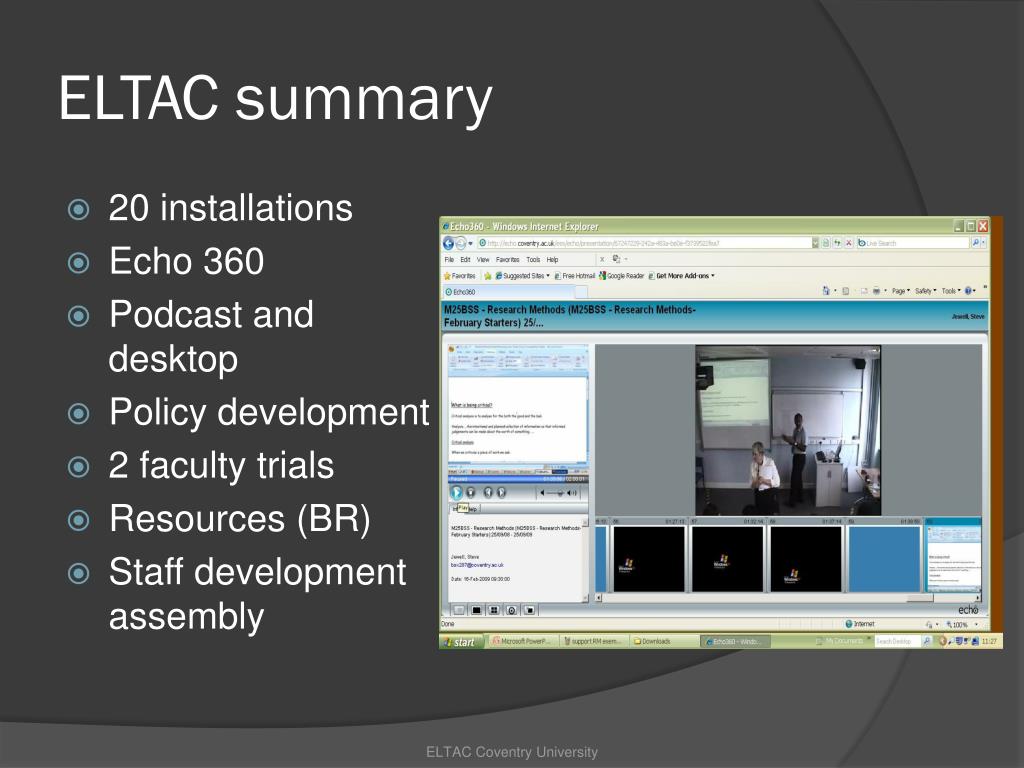Screen dimensions: 1024x768
Task: Click the Print icon in command bar
Action: pos(876,291)
